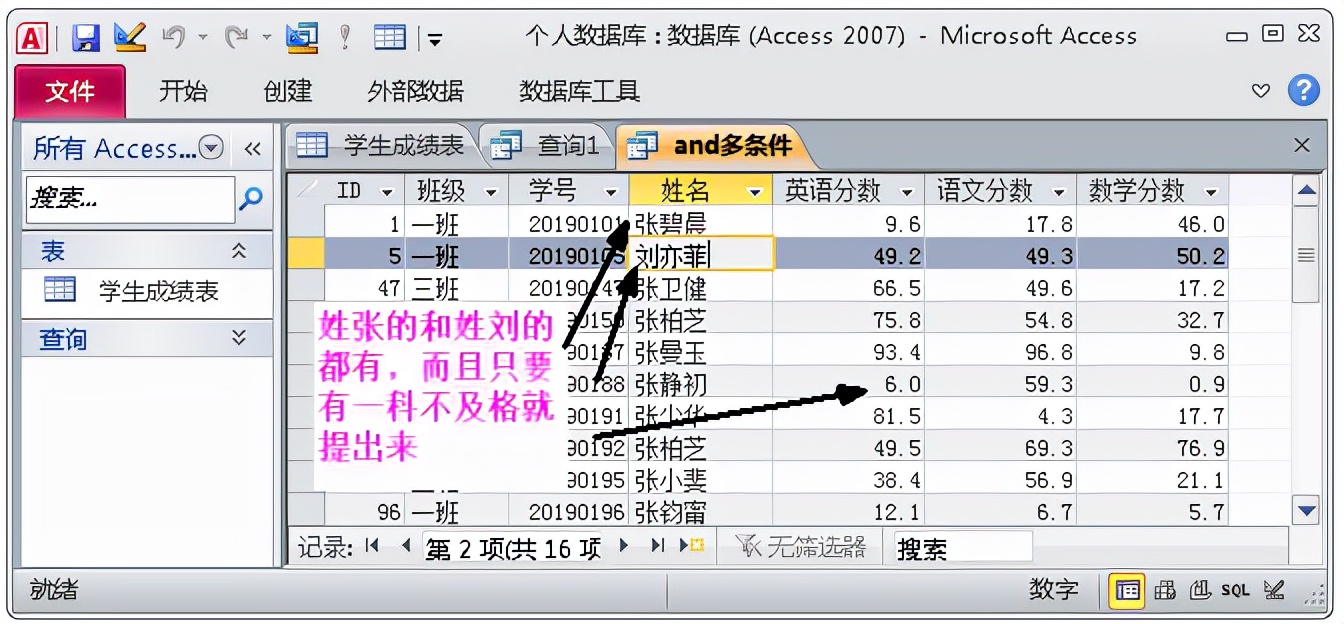Click the Help question mark button
1344x624 pixels.
pos(1303,92)
